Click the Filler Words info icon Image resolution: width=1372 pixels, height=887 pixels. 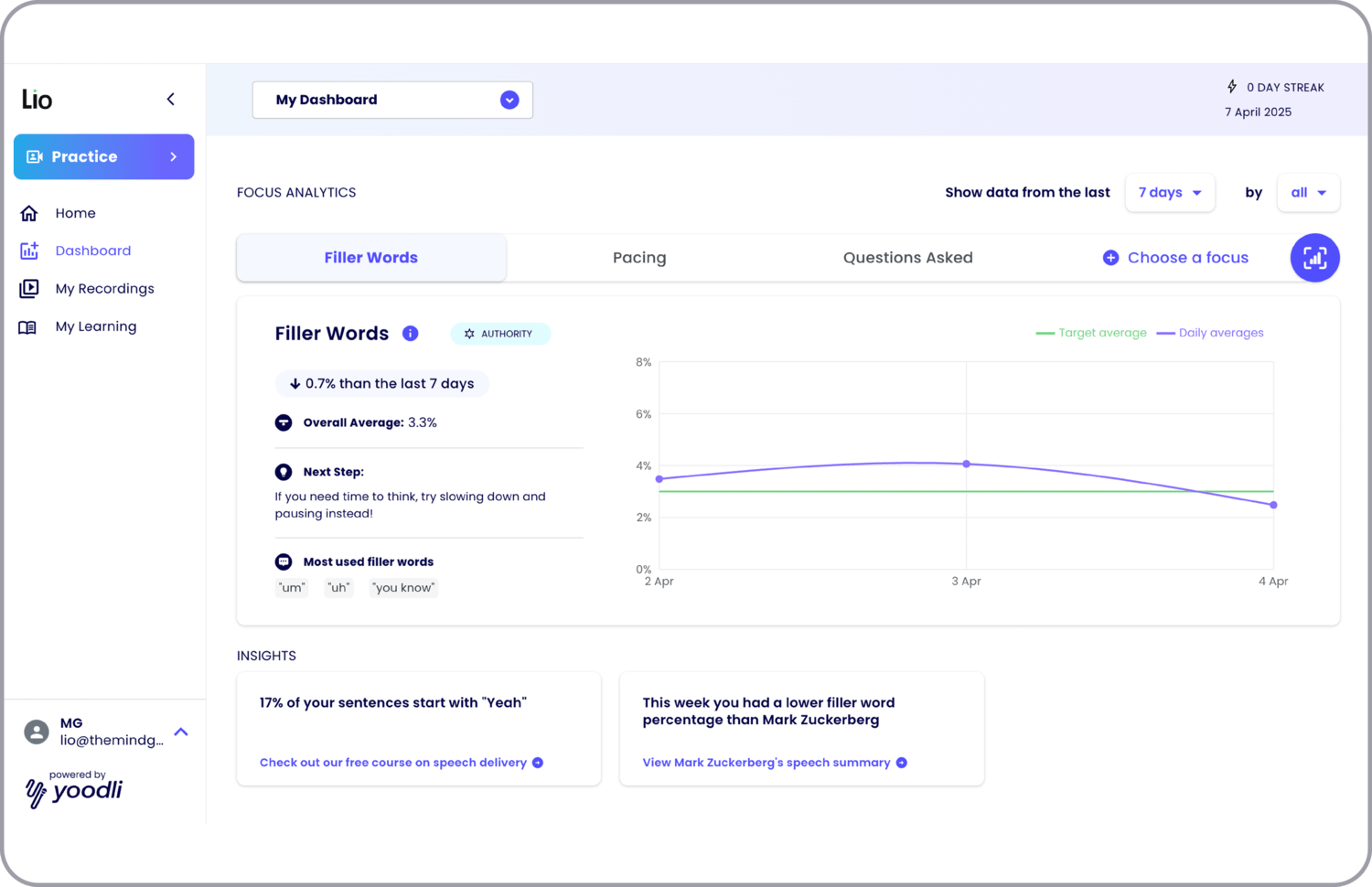(411, 334)
